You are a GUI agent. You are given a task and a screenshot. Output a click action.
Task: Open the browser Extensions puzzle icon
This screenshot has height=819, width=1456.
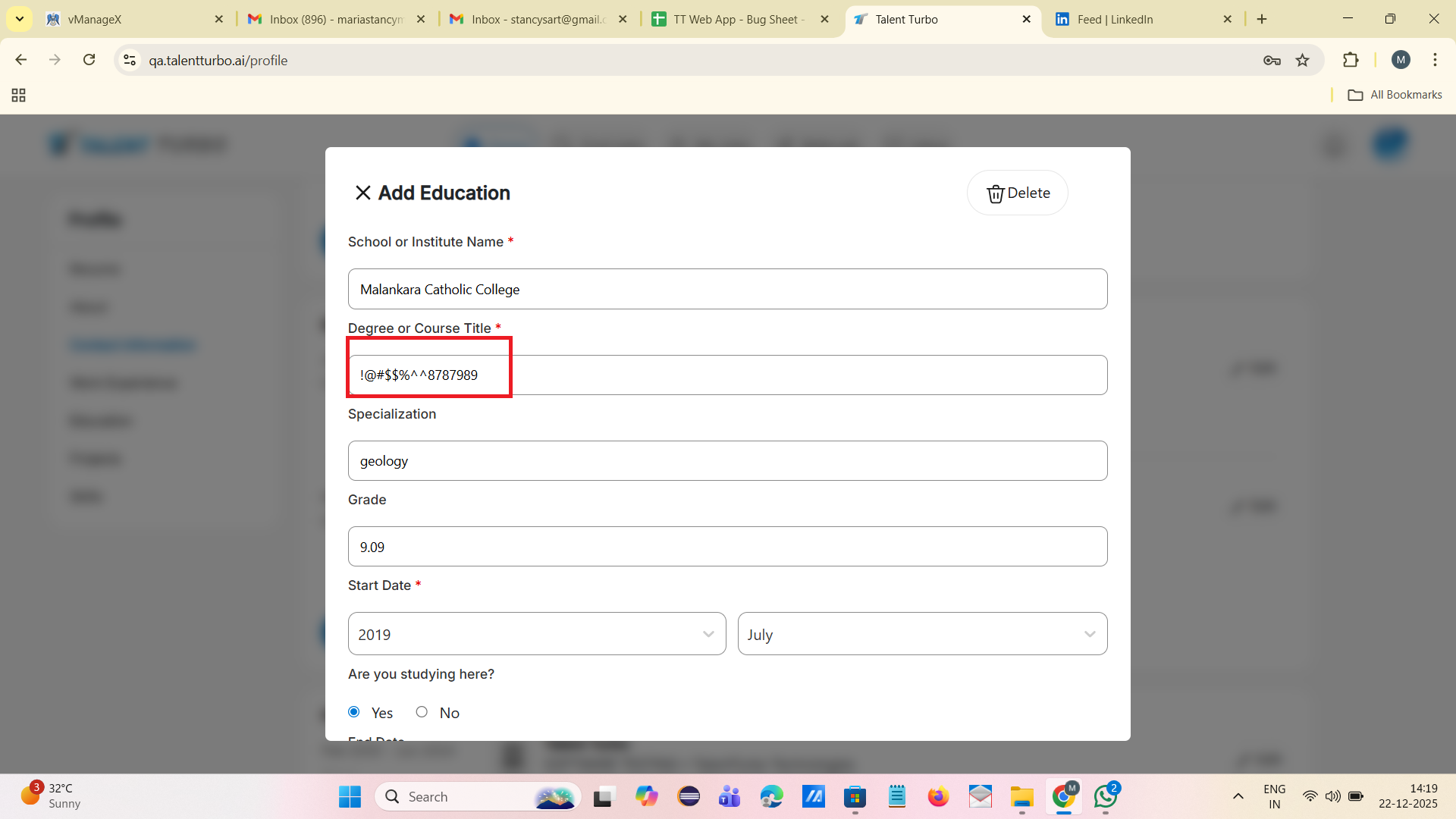tap(1350, 61)
